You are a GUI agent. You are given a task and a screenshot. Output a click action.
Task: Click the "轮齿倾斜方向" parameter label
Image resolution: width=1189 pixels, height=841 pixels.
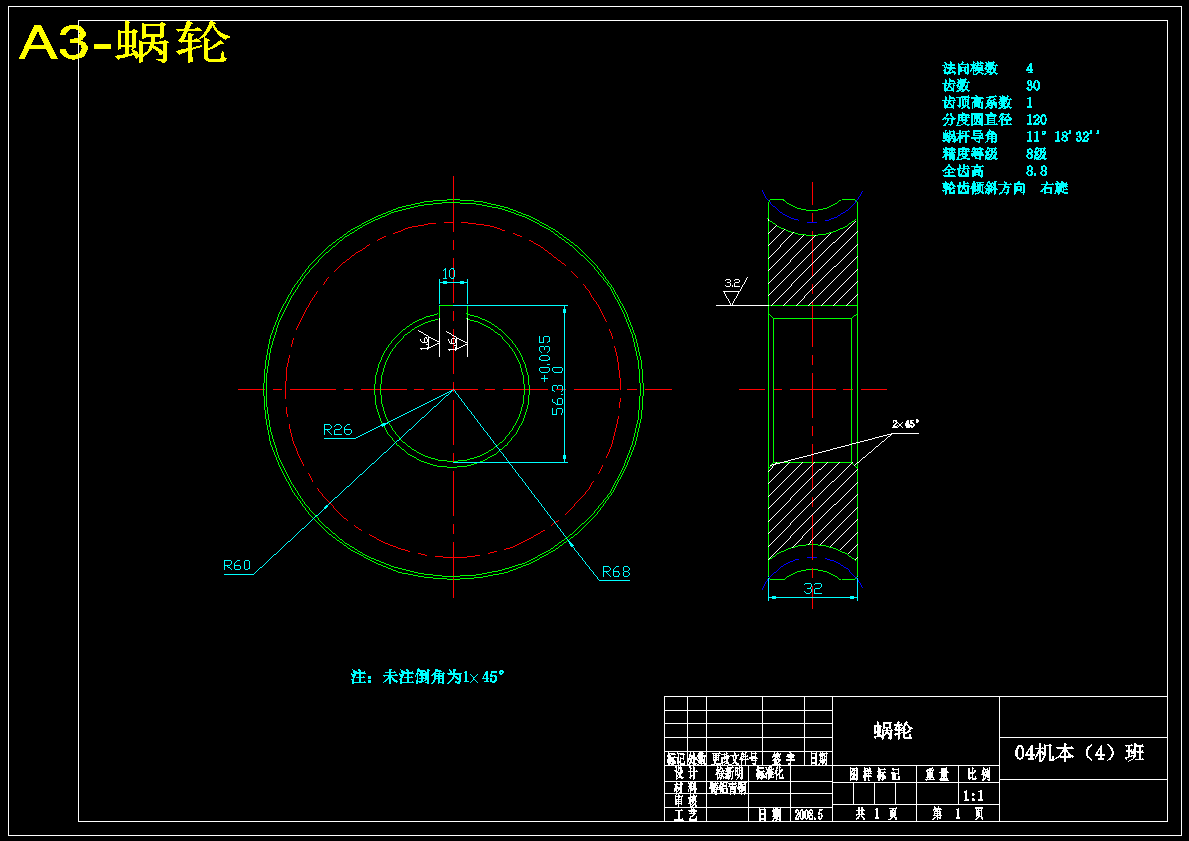984,188
